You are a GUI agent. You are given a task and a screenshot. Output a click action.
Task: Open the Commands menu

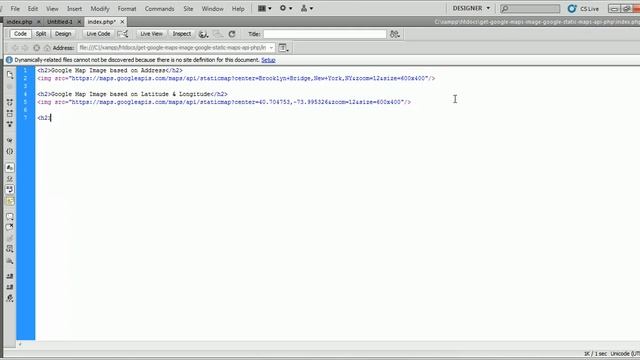pos(159,9)
